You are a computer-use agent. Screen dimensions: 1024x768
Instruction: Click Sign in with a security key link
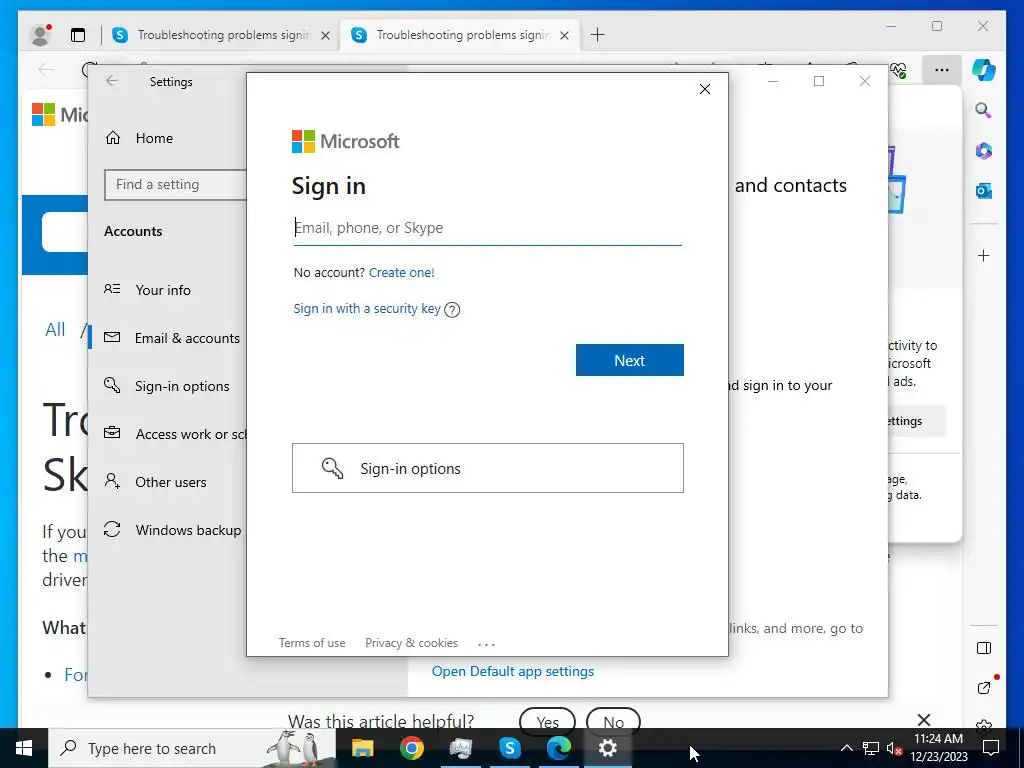pyautogui.click(x=367, y=308)
